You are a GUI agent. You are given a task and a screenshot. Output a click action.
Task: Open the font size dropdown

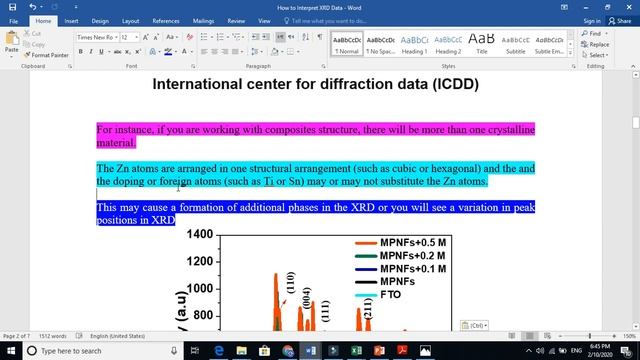[x=136, y=37]
